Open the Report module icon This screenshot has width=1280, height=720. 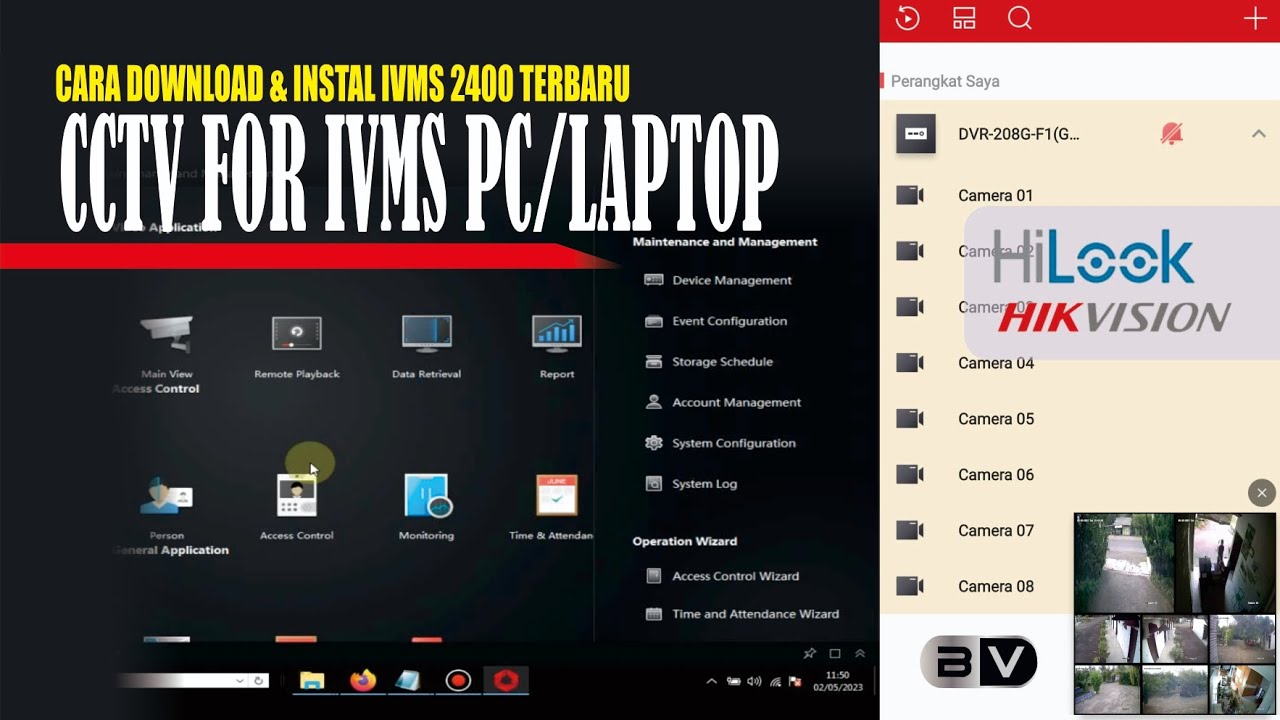tap(557, 334)
